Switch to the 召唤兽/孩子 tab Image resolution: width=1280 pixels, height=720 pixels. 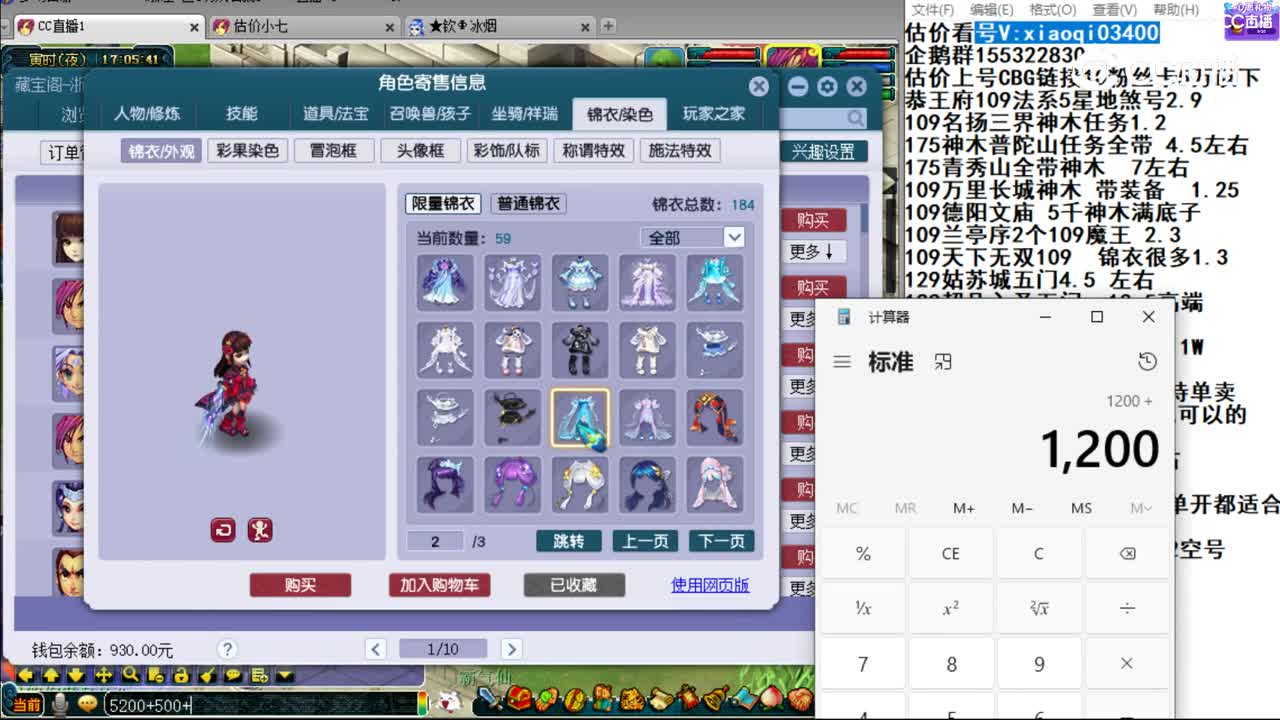[x=430, y=114]
